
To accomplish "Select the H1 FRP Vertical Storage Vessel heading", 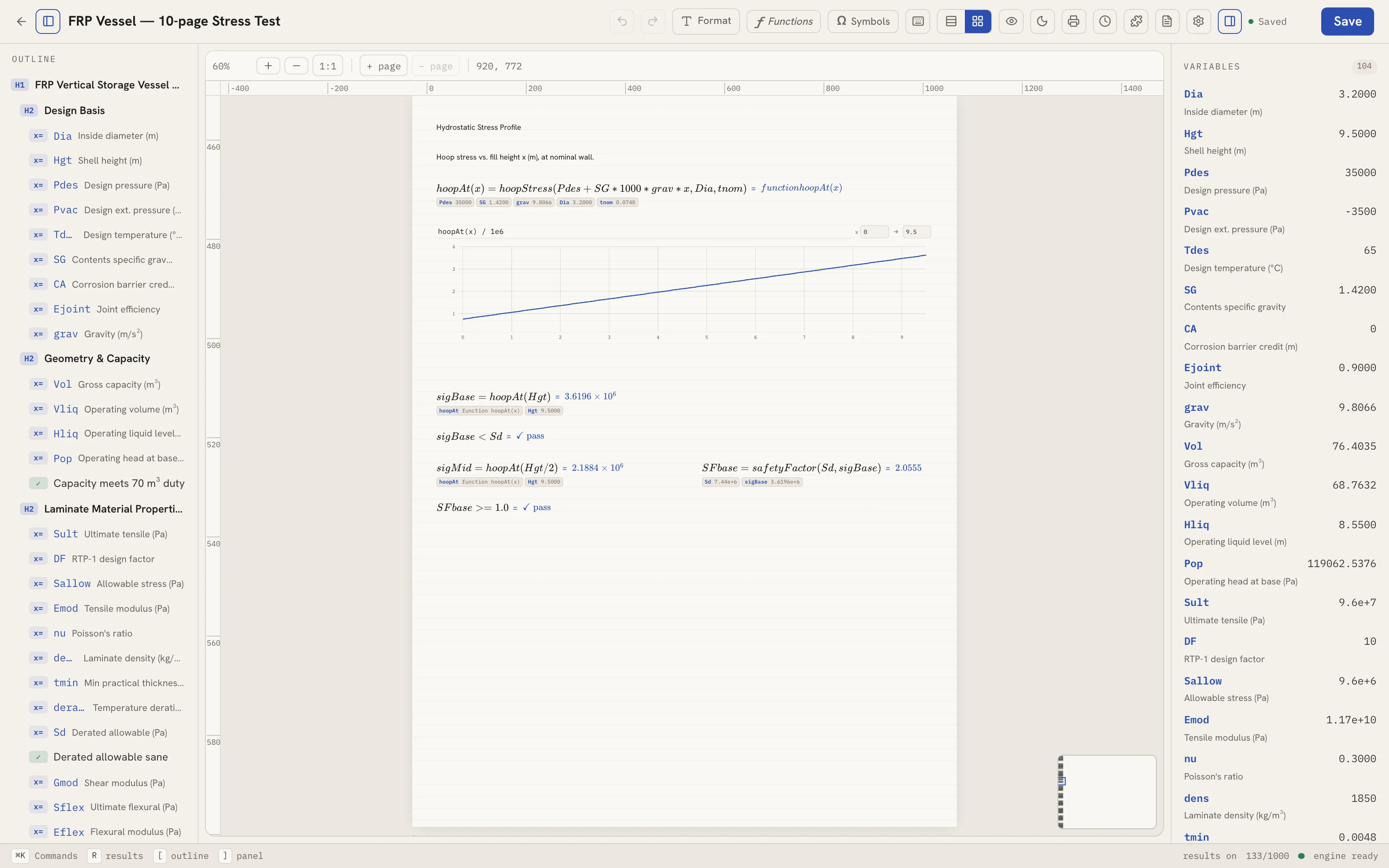I will tap(99, 85).
